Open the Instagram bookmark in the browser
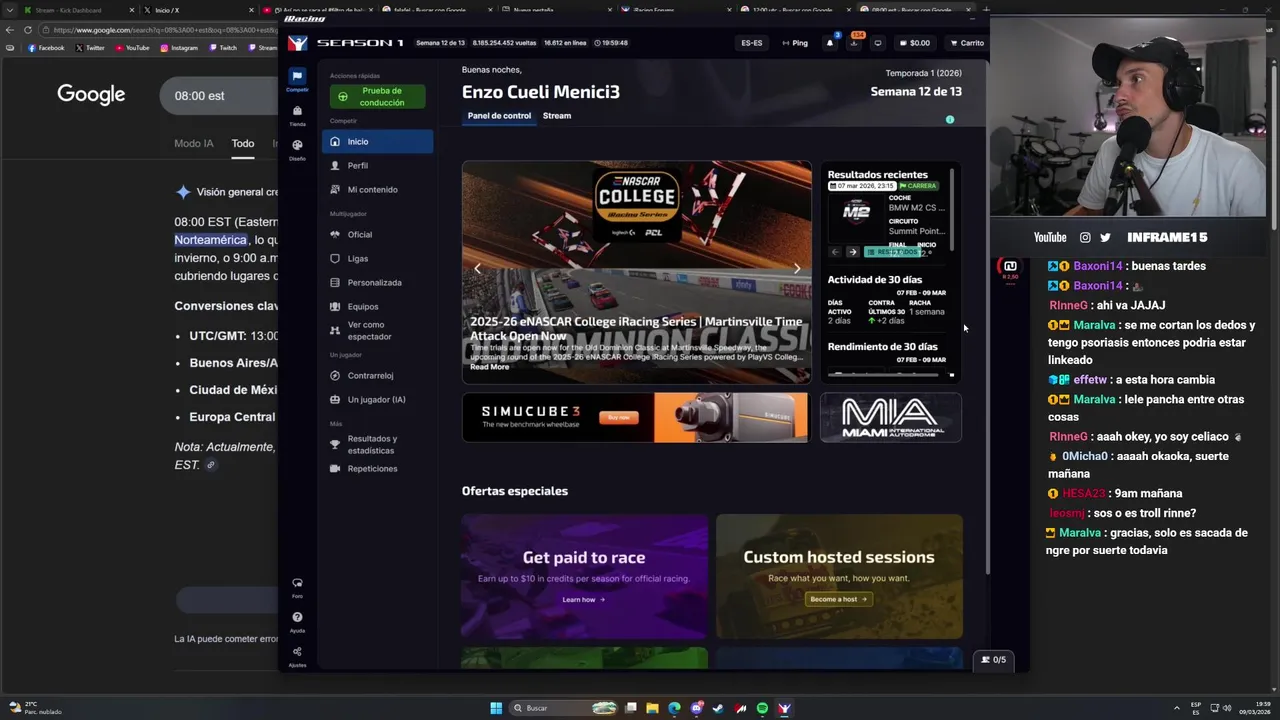 (x=180, y=48)
